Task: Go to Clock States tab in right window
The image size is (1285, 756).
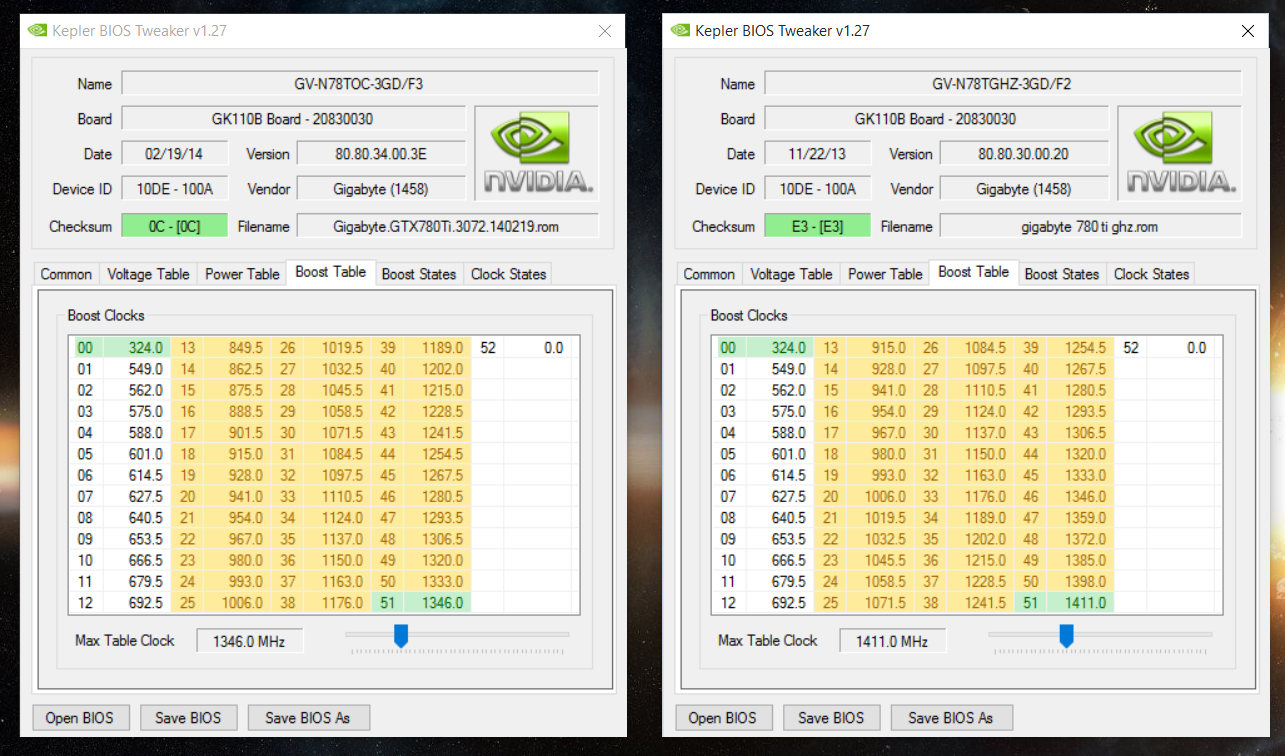Action: point(1151,274)
